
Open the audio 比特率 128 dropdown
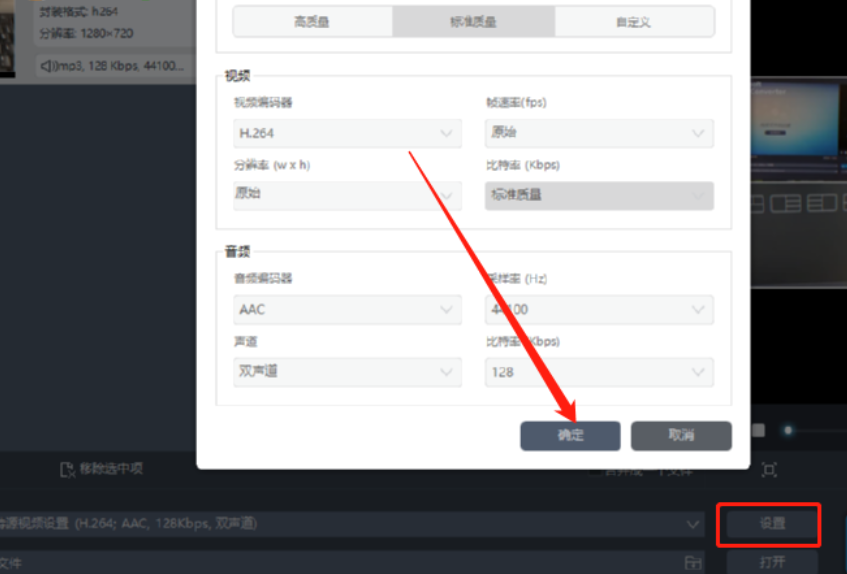point(599,372)
